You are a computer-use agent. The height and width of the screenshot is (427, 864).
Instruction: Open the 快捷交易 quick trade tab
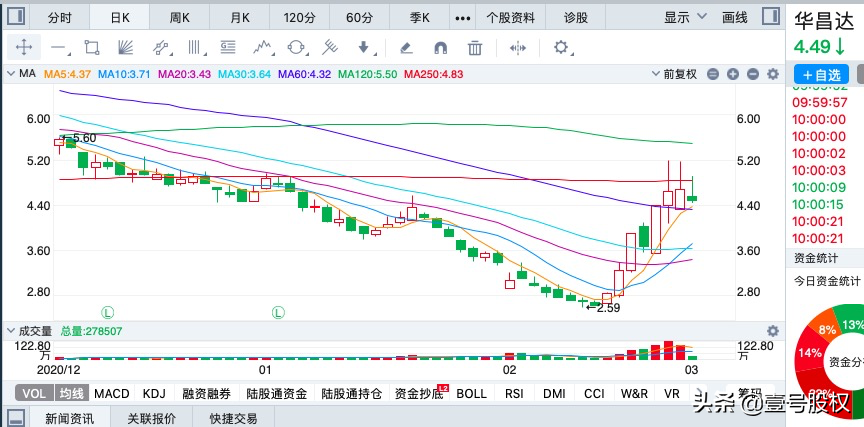[233, 418]
